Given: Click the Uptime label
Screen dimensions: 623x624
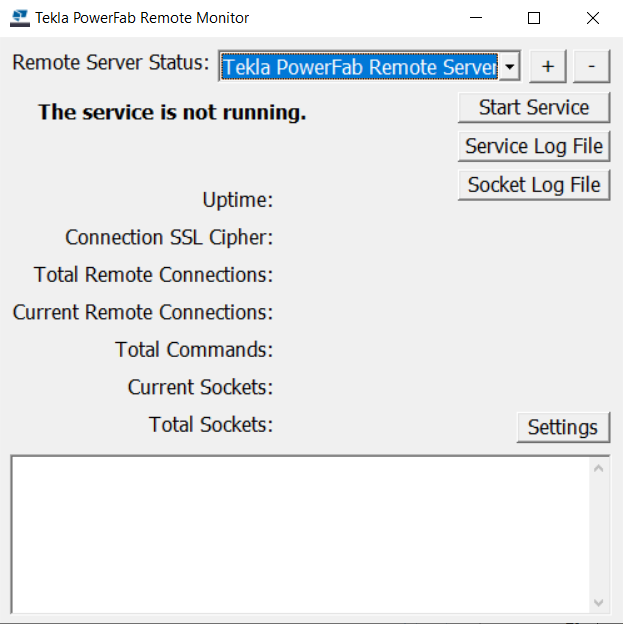Looking at the screenshot, I should [237, 200].
